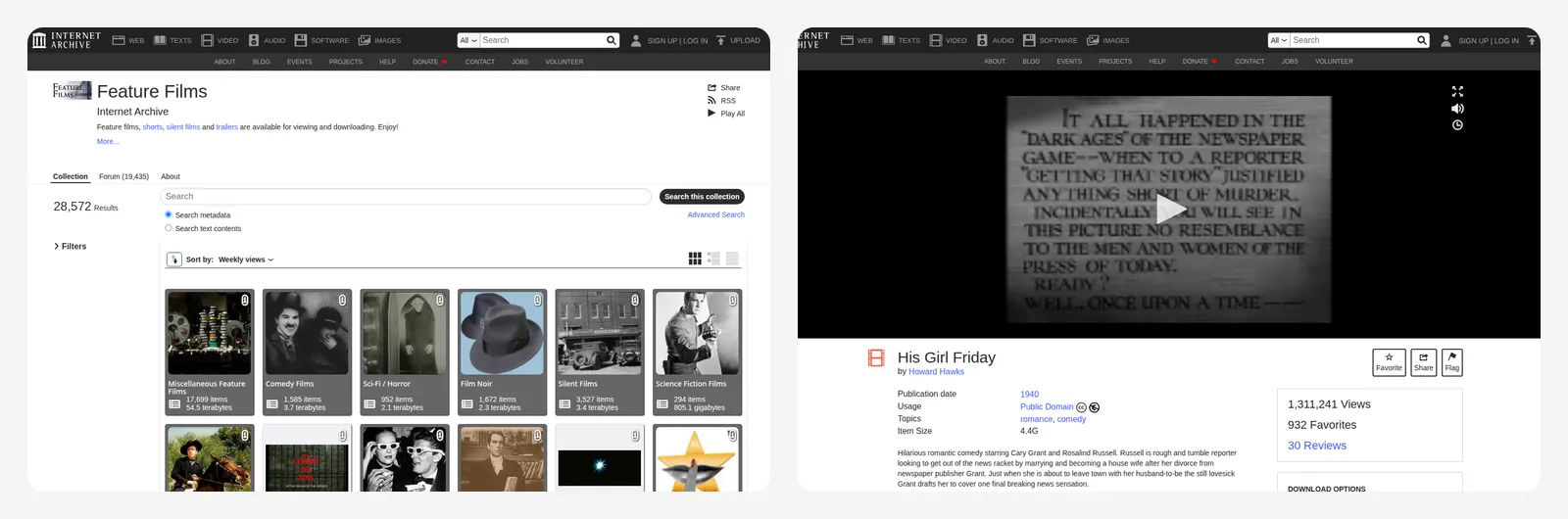Click the romance topic link
Viewport: 1568px width, 519px height.
(x=1036, y=419)
